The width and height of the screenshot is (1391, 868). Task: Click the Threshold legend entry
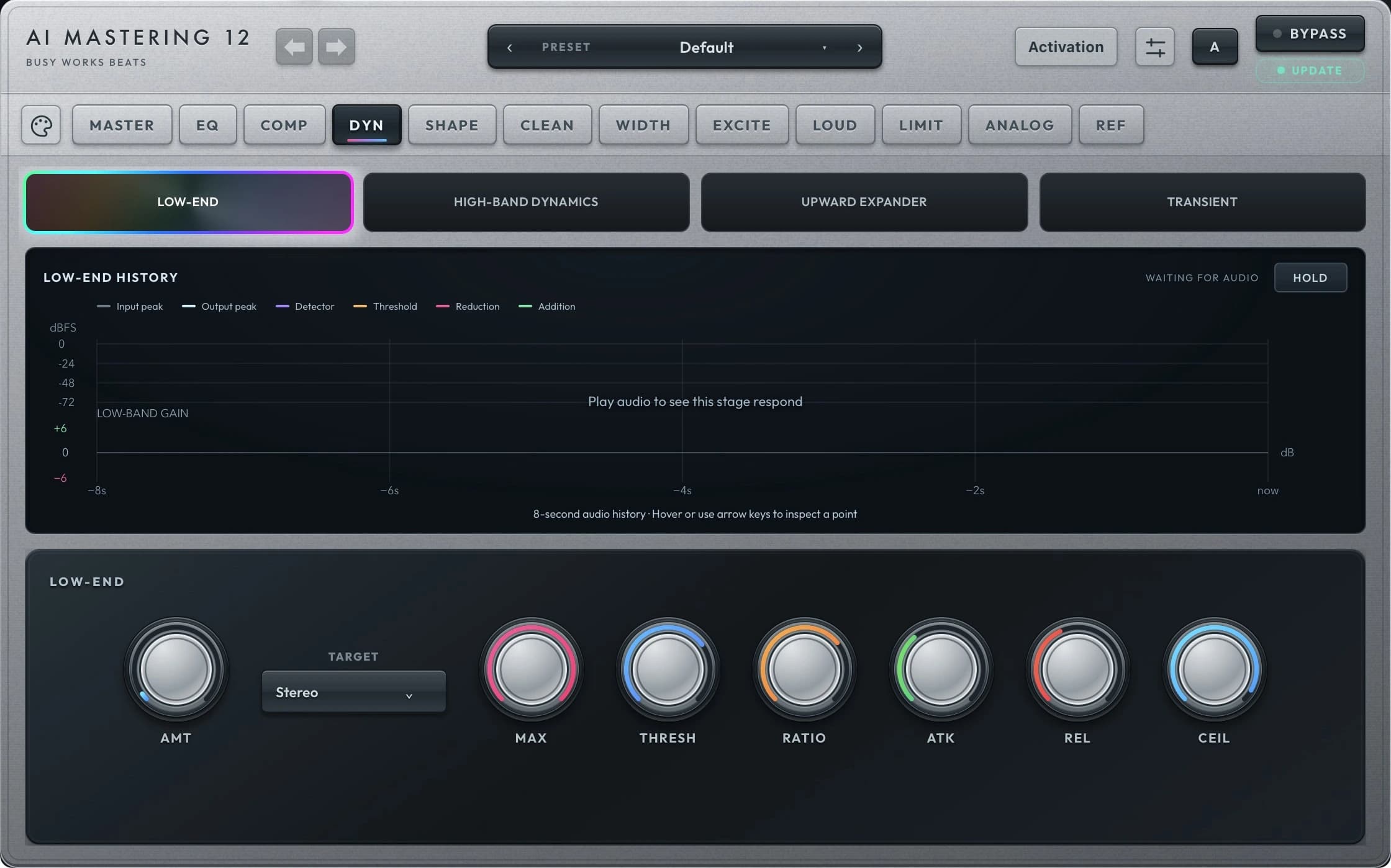pyautogui.click(x=385, y=307)
